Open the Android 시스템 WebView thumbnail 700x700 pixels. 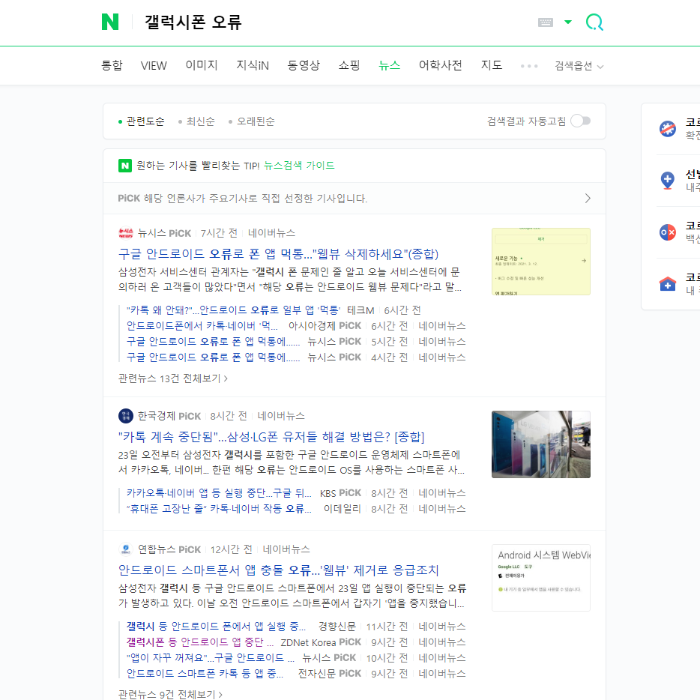[x=541, y=578]
